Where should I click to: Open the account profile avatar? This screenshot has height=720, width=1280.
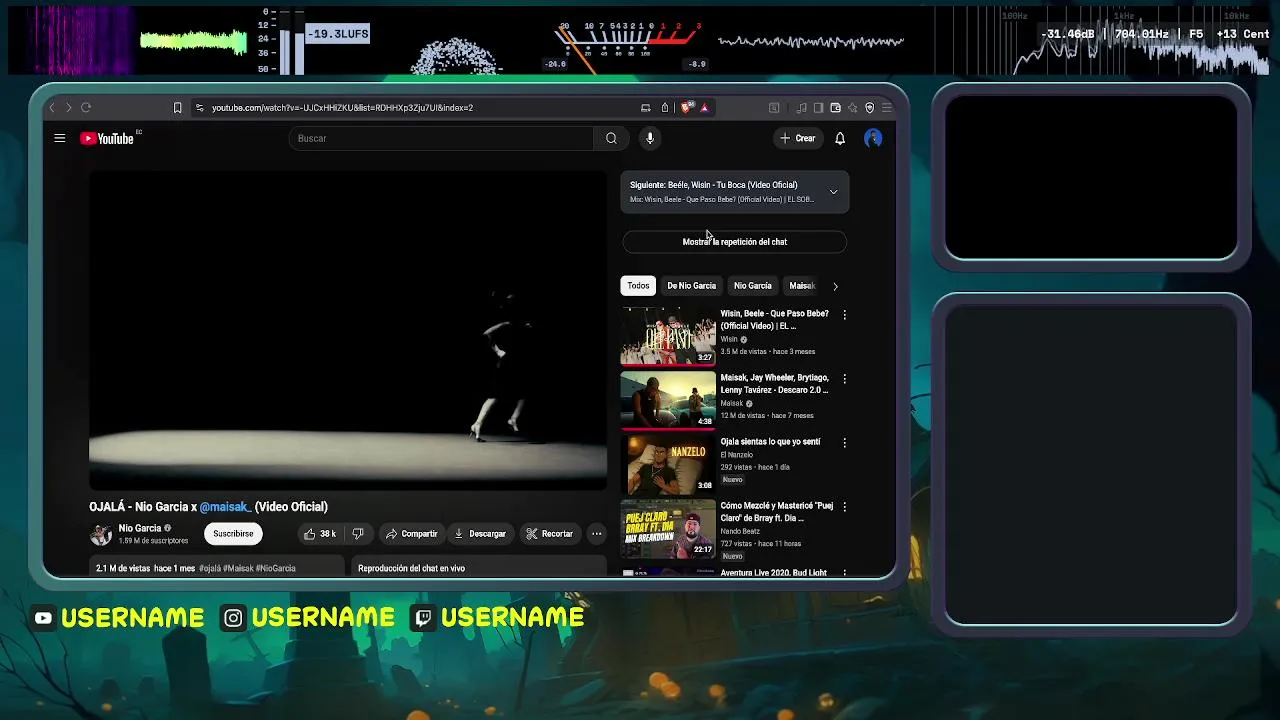coord(873,138)
